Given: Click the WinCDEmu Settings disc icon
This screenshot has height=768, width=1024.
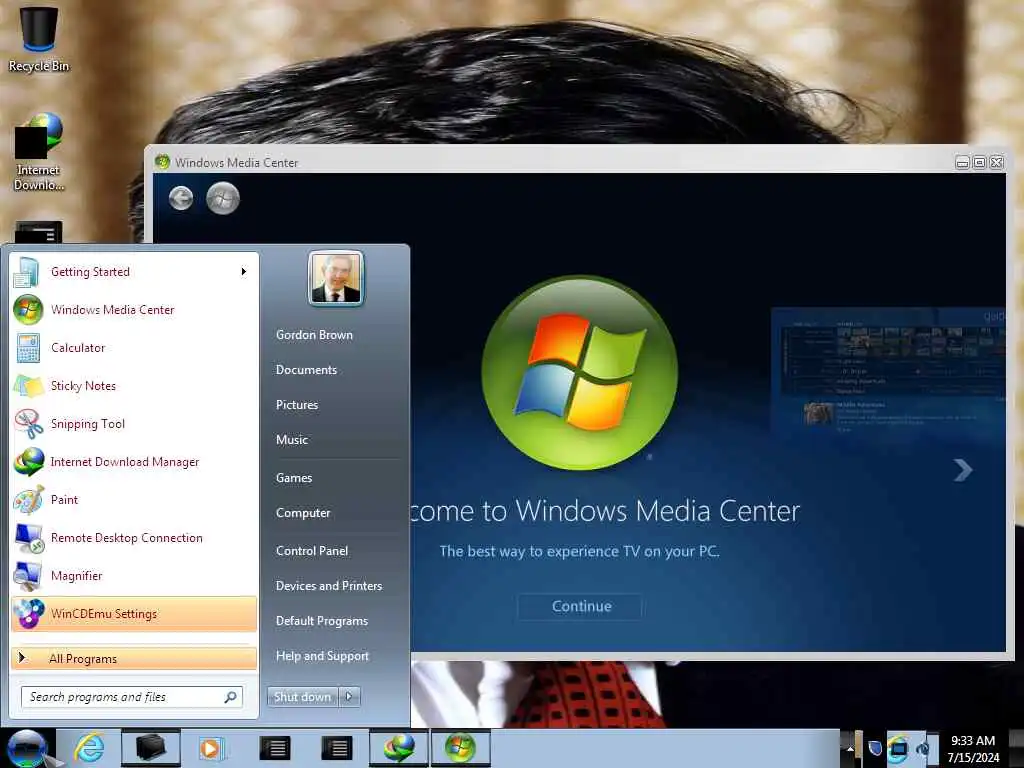Looking at the screenshot, I should pyautogui.click(x=29, y=613).
